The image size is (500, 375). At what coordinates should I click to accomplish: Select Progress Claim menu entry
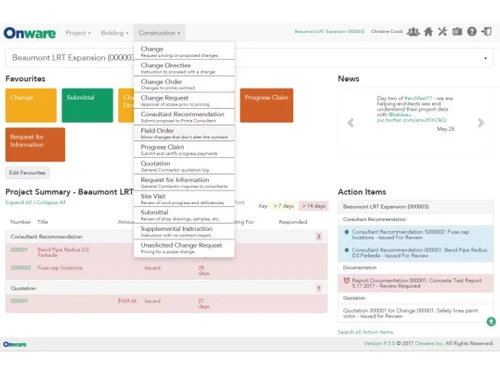click(x=184, y=150)
